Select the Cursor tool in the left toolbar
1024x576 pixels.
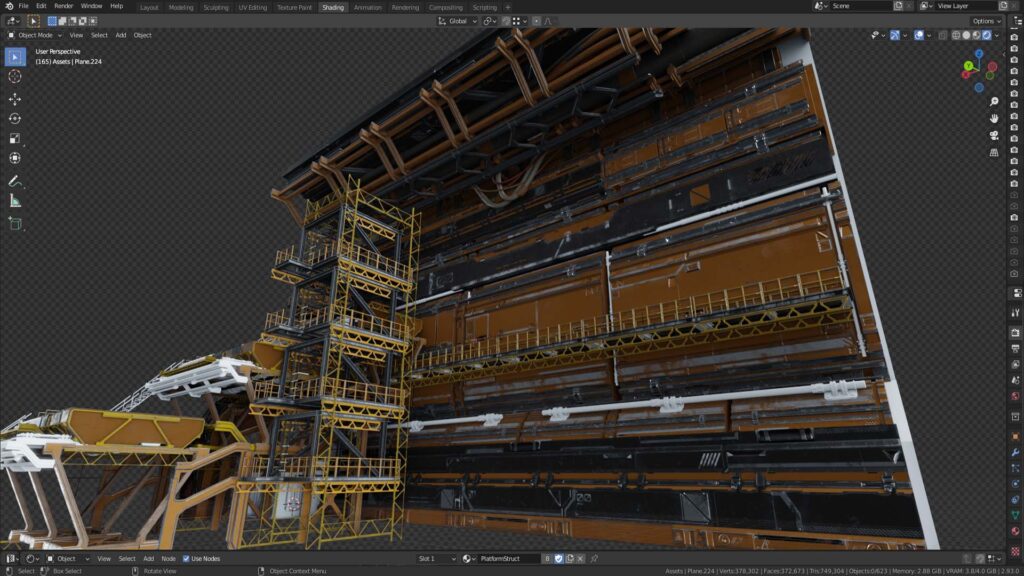point(15,76)
